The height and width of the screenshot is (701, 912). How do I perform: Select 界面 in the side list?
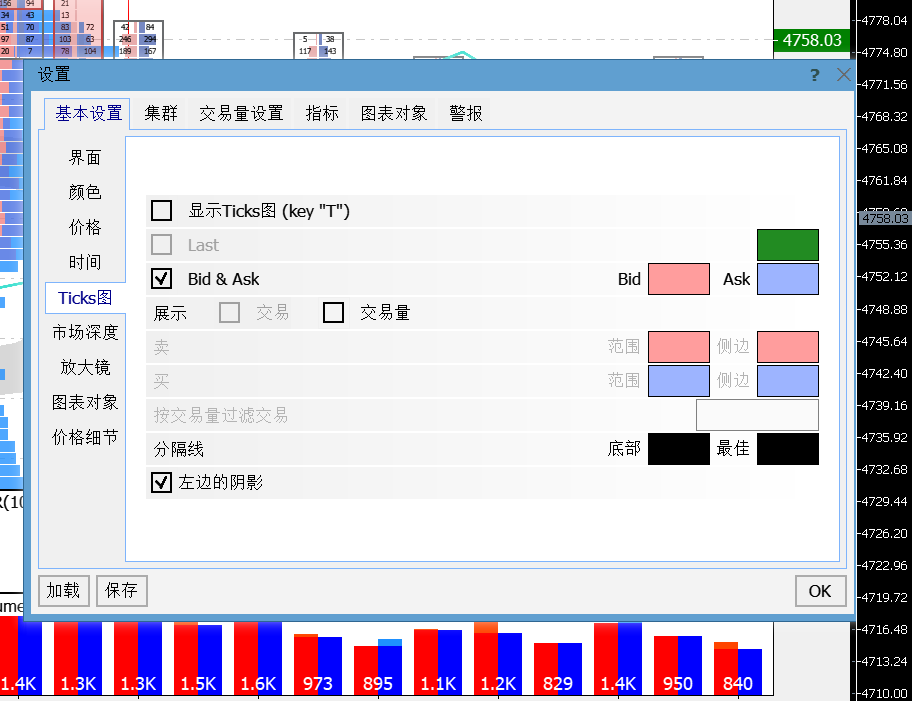[x=85, y=158]
